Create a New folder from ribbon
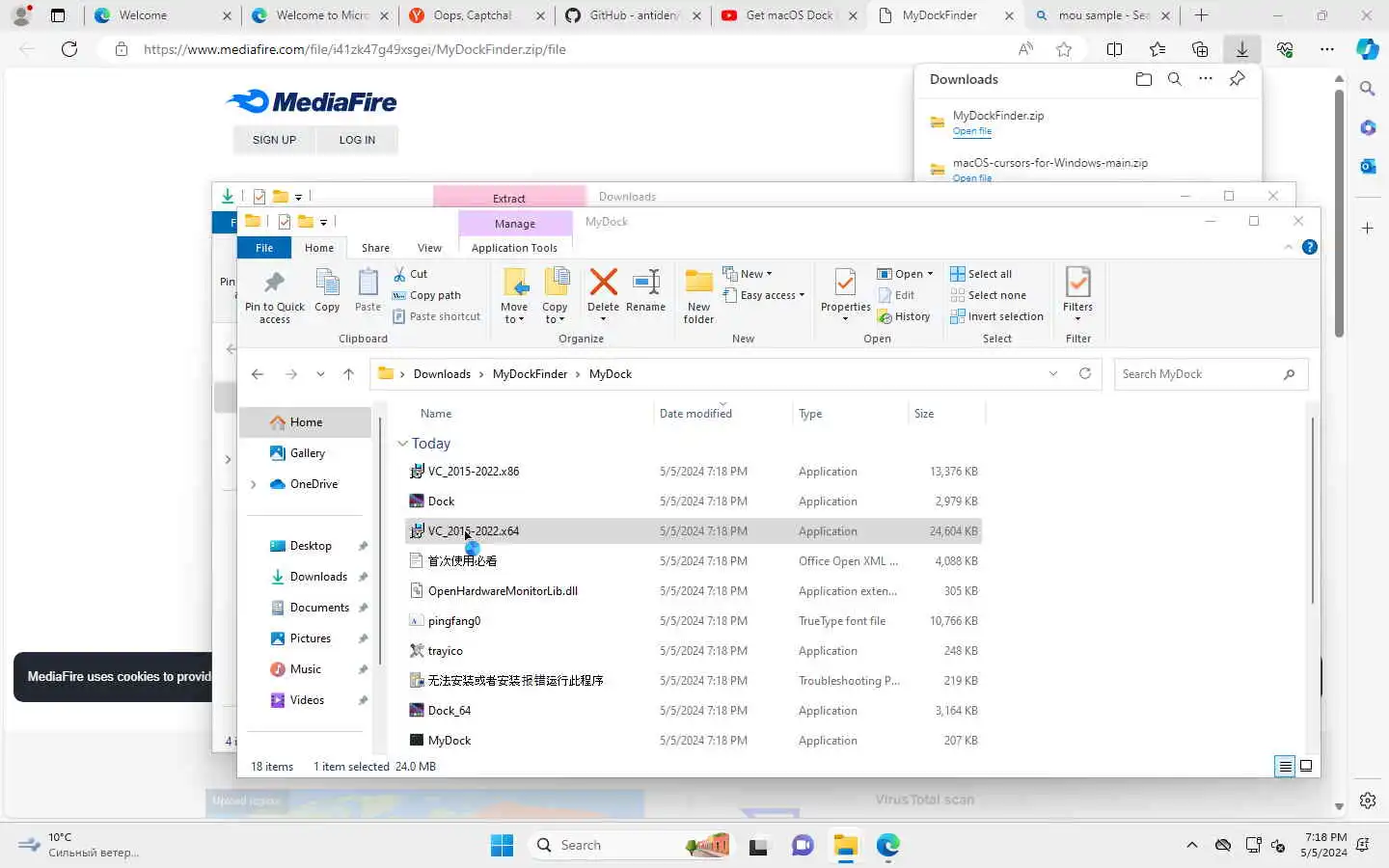 [x=698, y=296]
